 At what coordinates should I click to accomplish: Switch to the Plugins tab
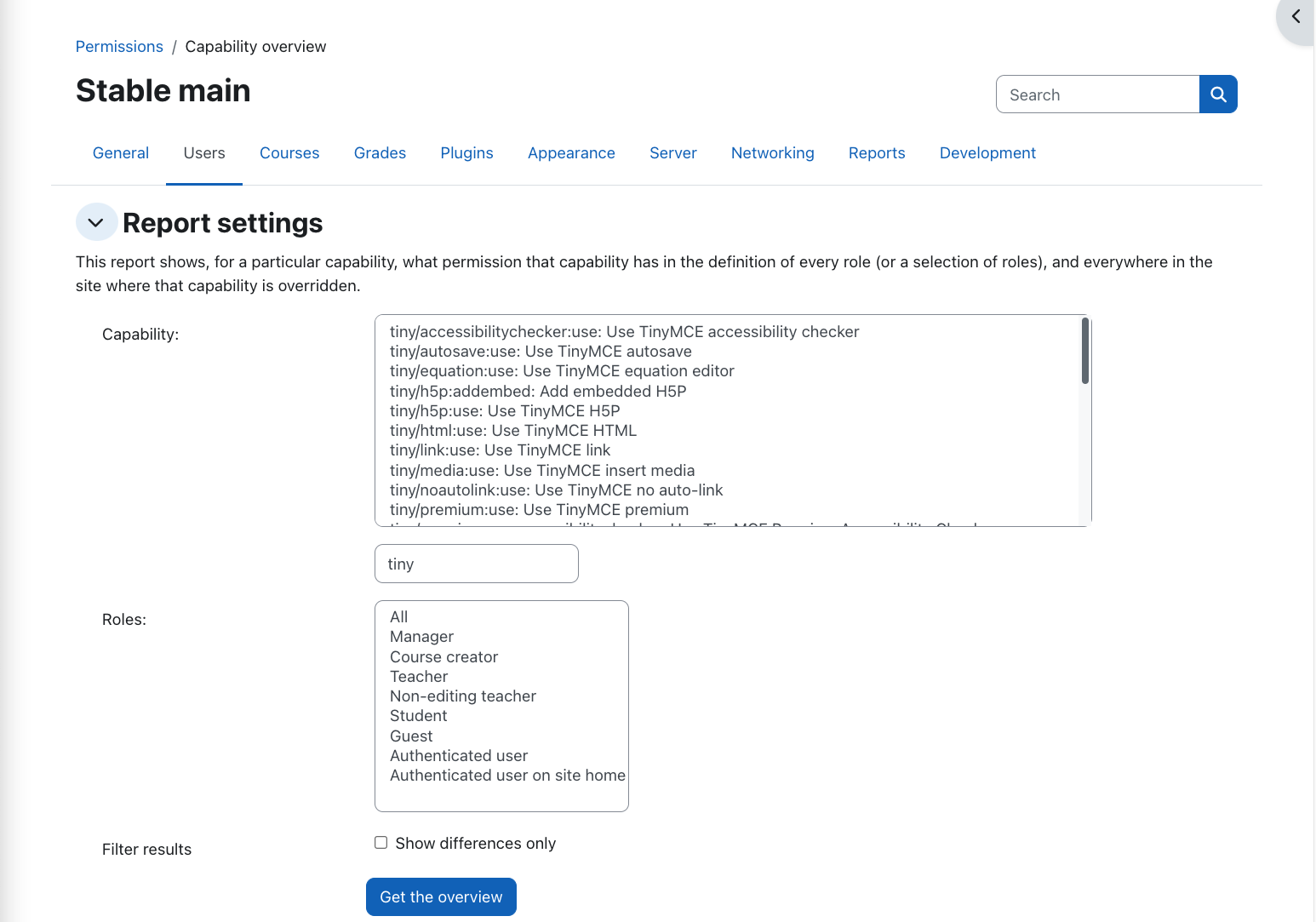[x=466, y=153]
